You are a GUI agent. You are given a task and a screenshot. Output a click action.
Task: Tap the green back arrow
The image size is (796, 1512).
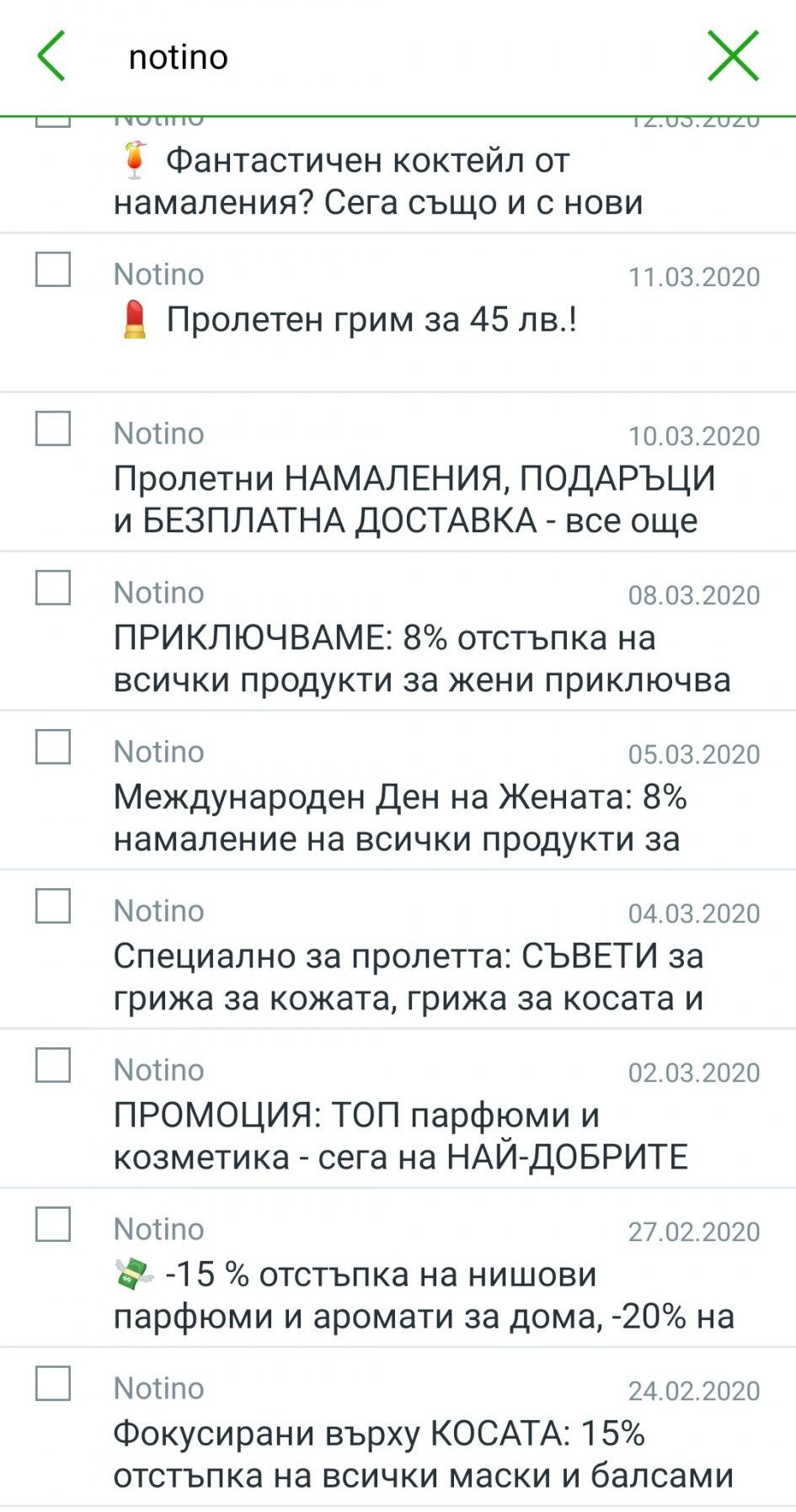click(x=52, y=56)
